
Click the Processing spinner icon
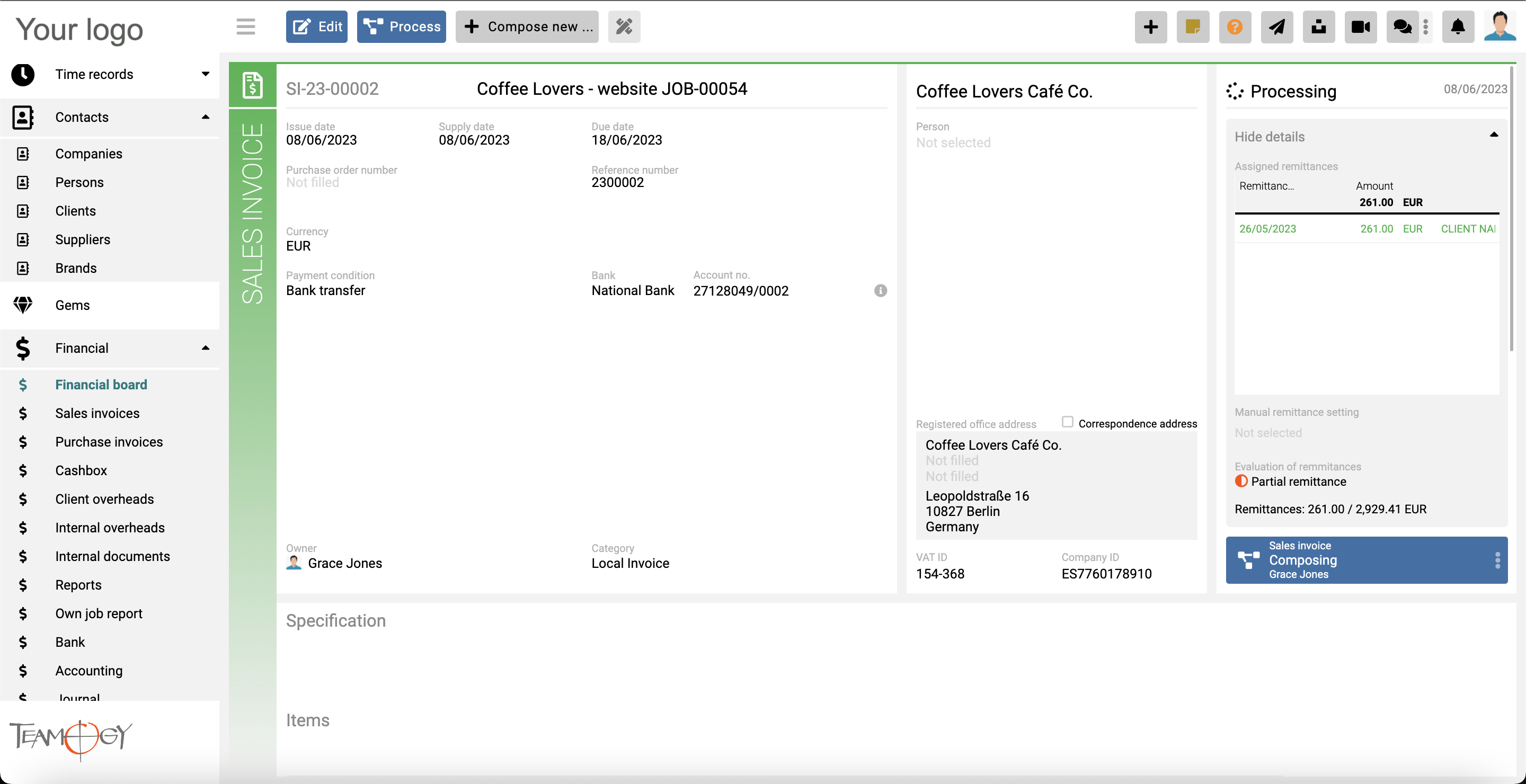[x=1235, y=91]
